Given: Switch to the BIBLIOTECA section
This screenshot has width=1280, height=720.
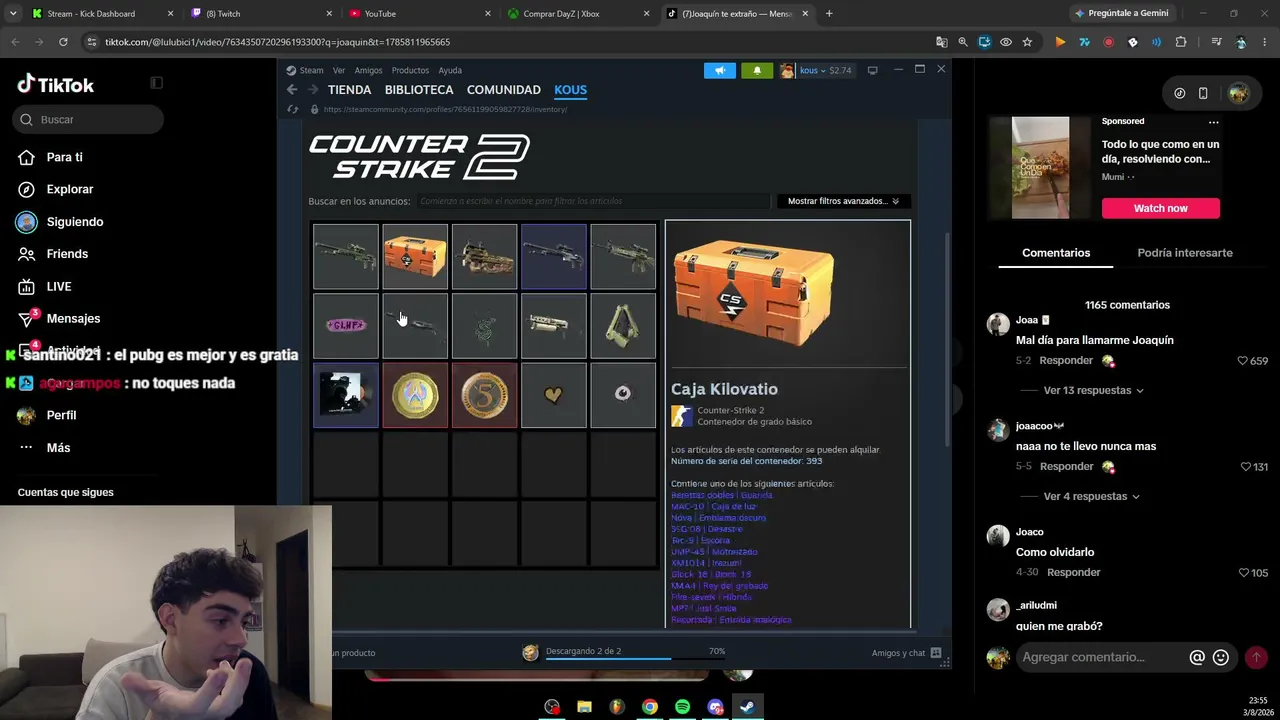Looking at the screenshot, I should pos(419,90).
